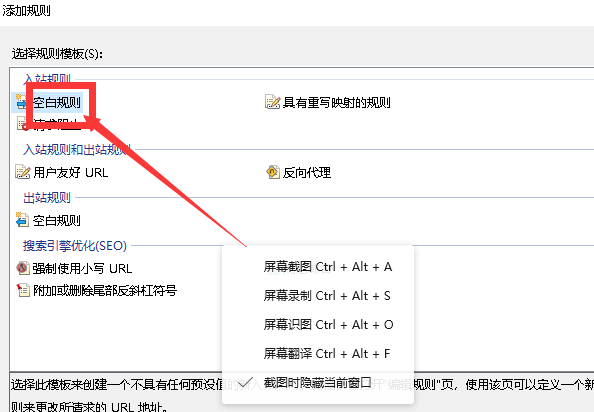Click the 入站规则和出站规则 group header
This screenshot has height=412, width=594.
click(77, 150)
